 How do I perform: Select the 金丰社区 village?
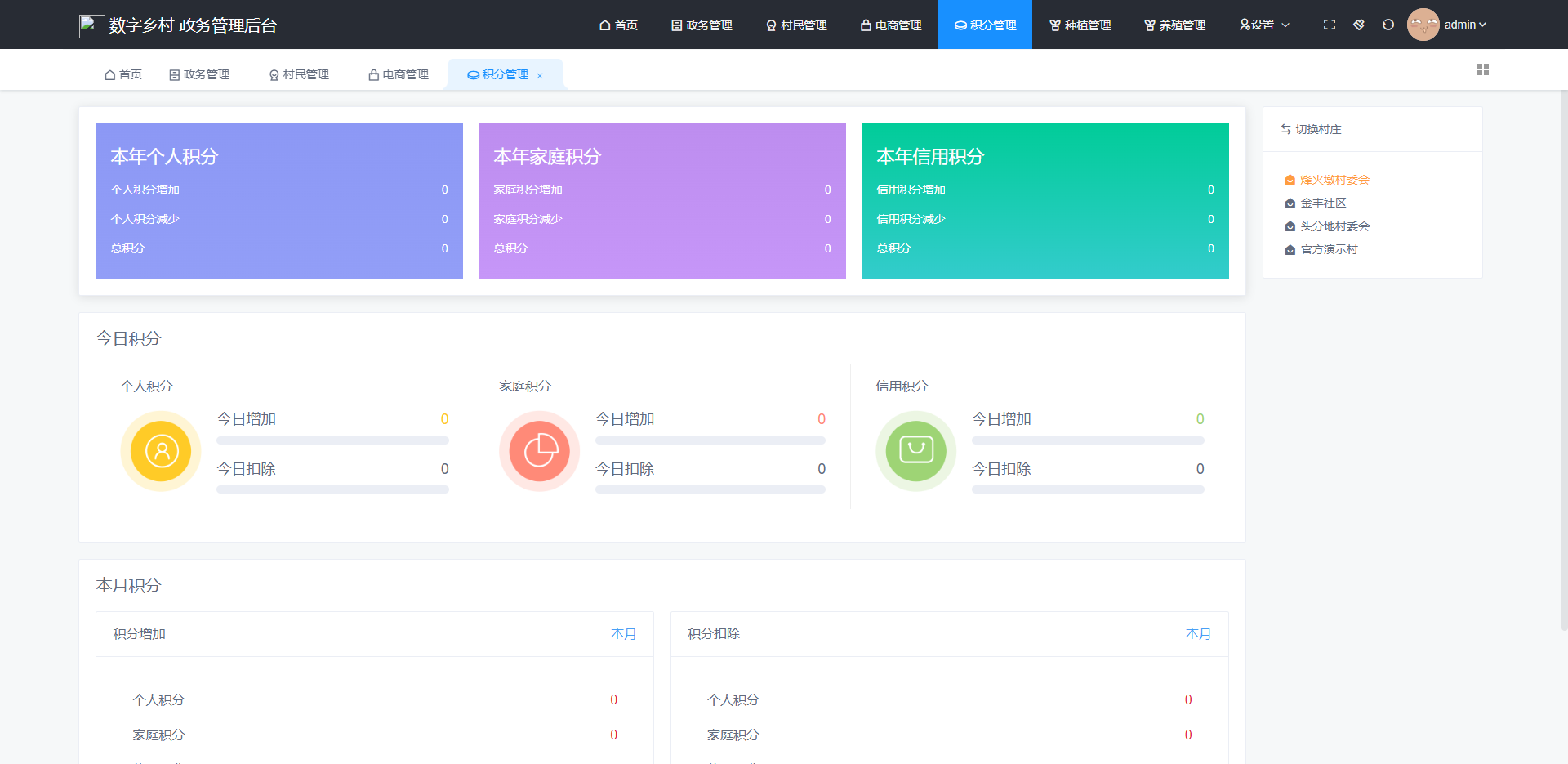pos(1324,203)
